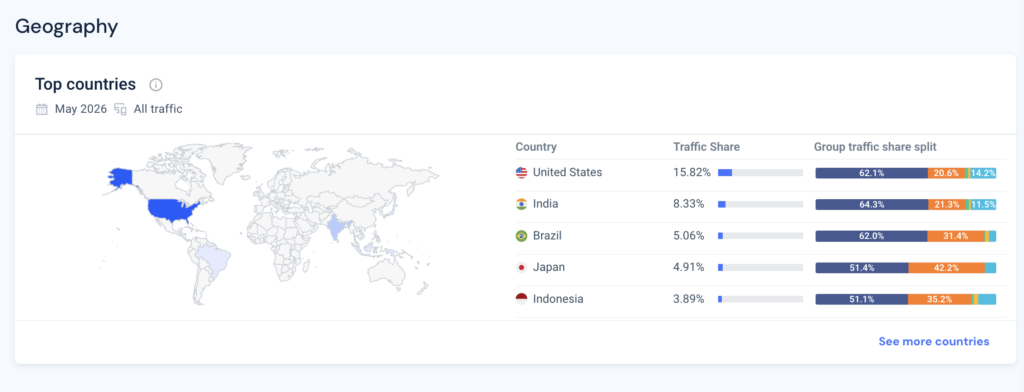Open the See more countries link

934,342
